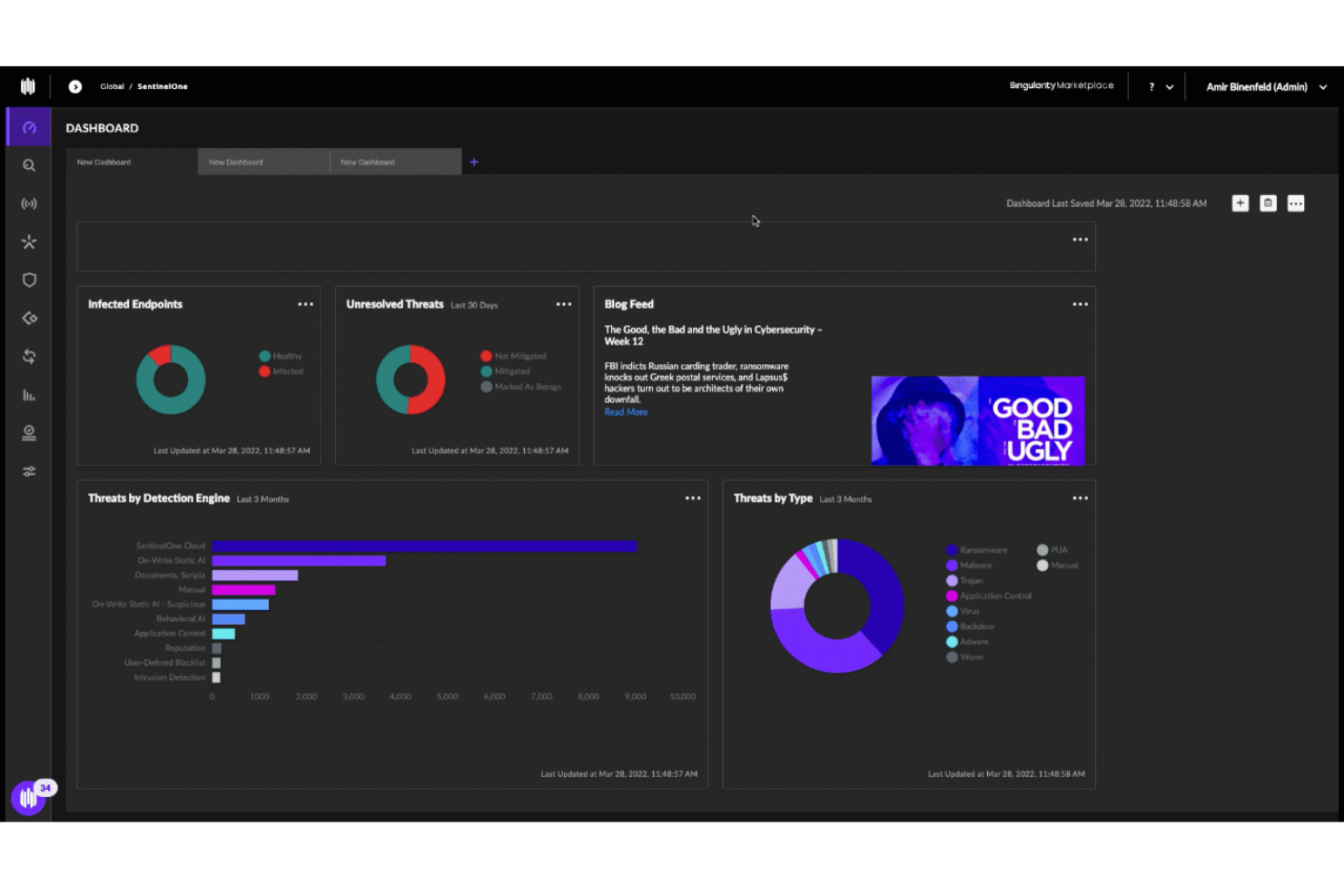Screen dimensions: 1344x896
Task: Click the Read More blog link
Action: (x=626, y=411)
